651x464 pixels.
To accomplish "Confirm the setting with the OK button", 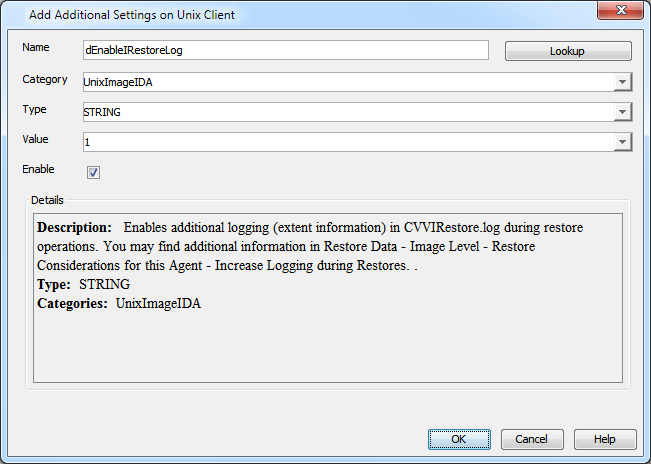I will (x=459, y=439).
